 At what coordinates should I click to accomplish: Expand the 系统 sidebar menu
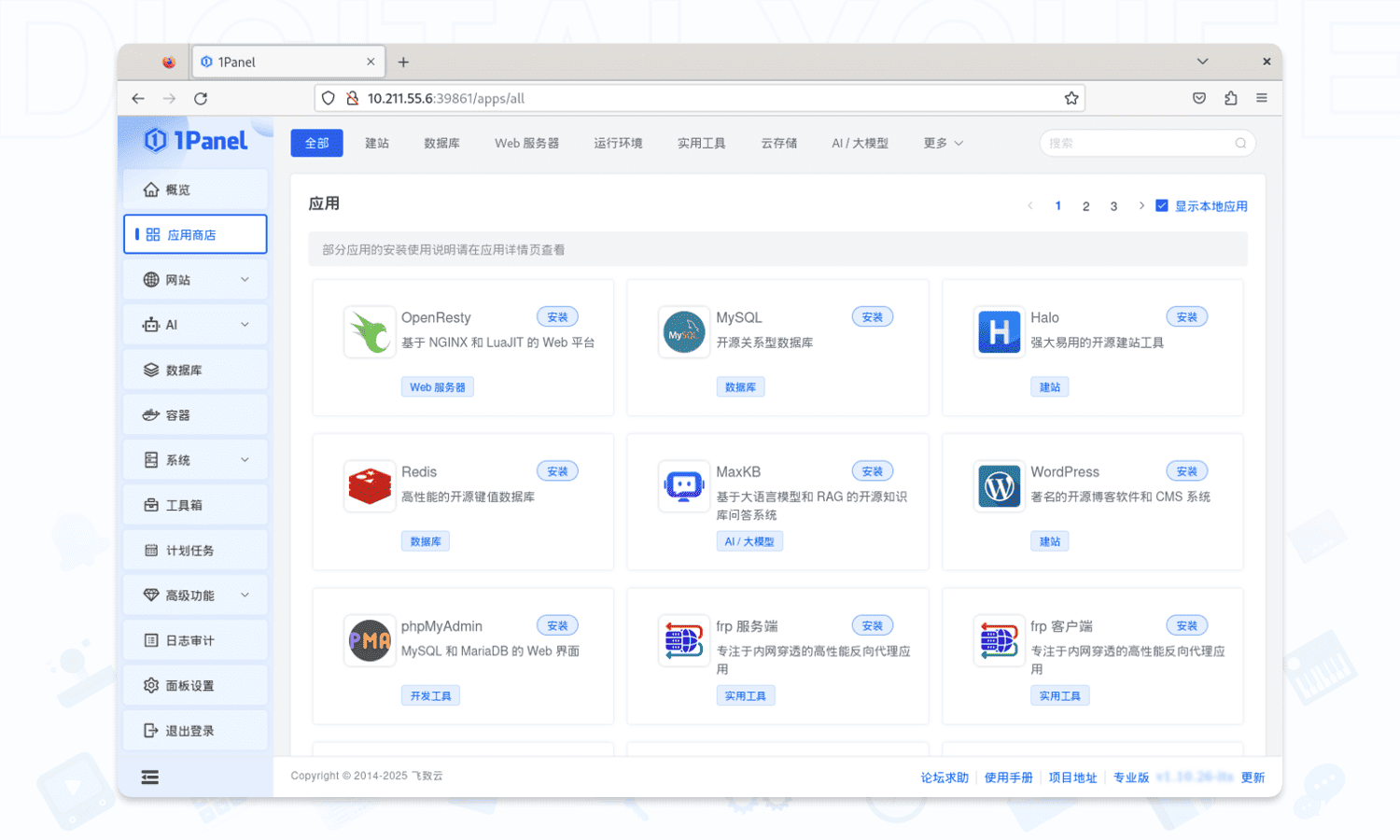point(195,460)
